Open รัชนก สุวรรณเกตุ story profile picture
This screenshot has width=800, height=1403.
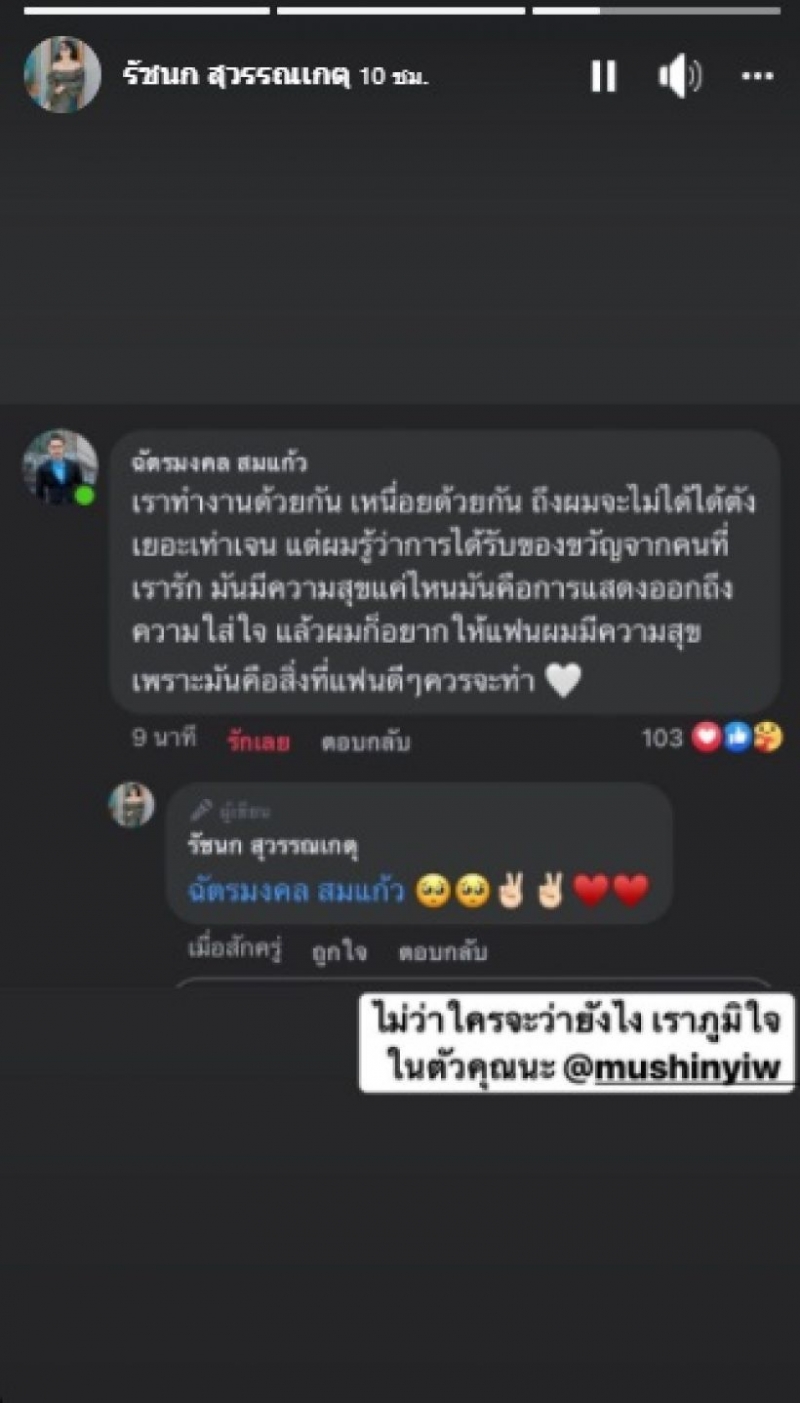pos(62,75)
